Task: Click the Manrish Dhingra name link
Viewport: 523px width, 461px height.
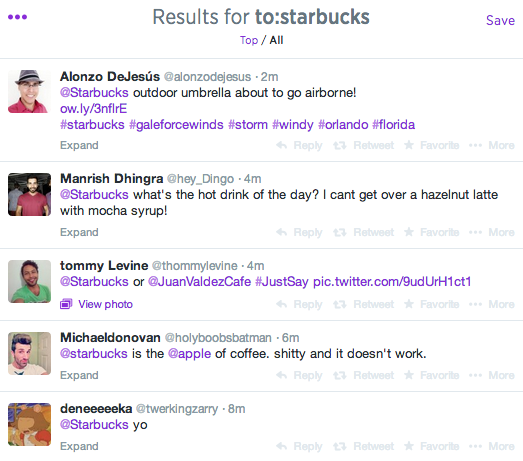Action: tap(111, 179)
